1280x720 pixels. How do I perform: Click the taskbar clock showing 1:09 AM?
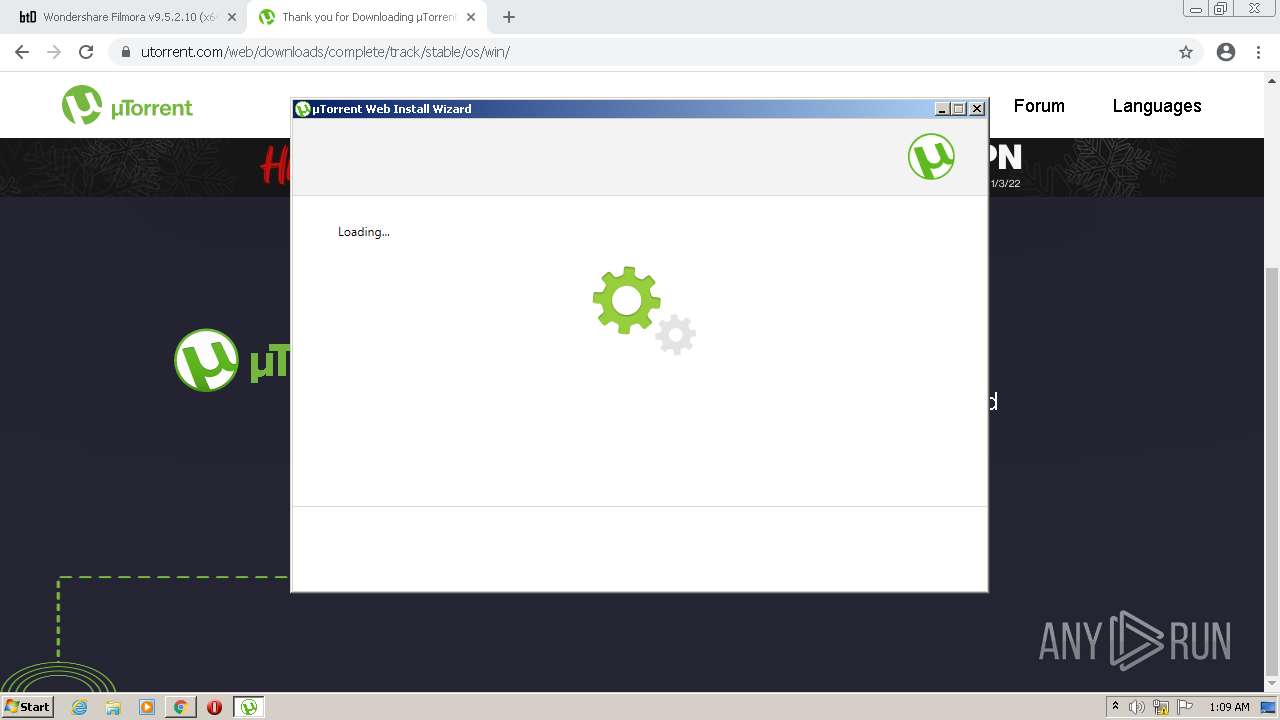pyautogui.click(x=1229, y=707)
